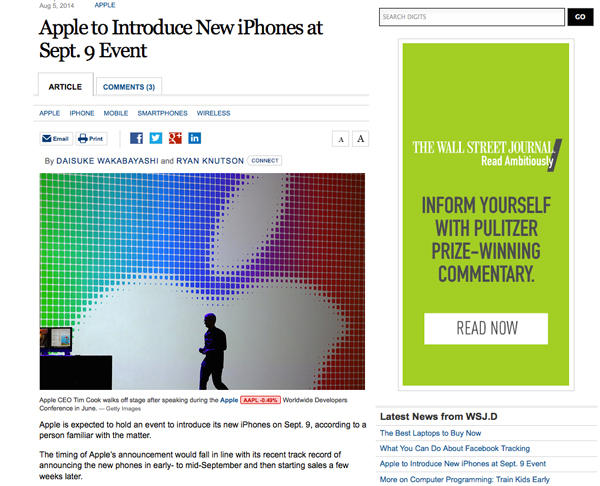Click Connect next to Ryan Knutson
The width and height of the screenshot is (600, 486).
(265, 161)
